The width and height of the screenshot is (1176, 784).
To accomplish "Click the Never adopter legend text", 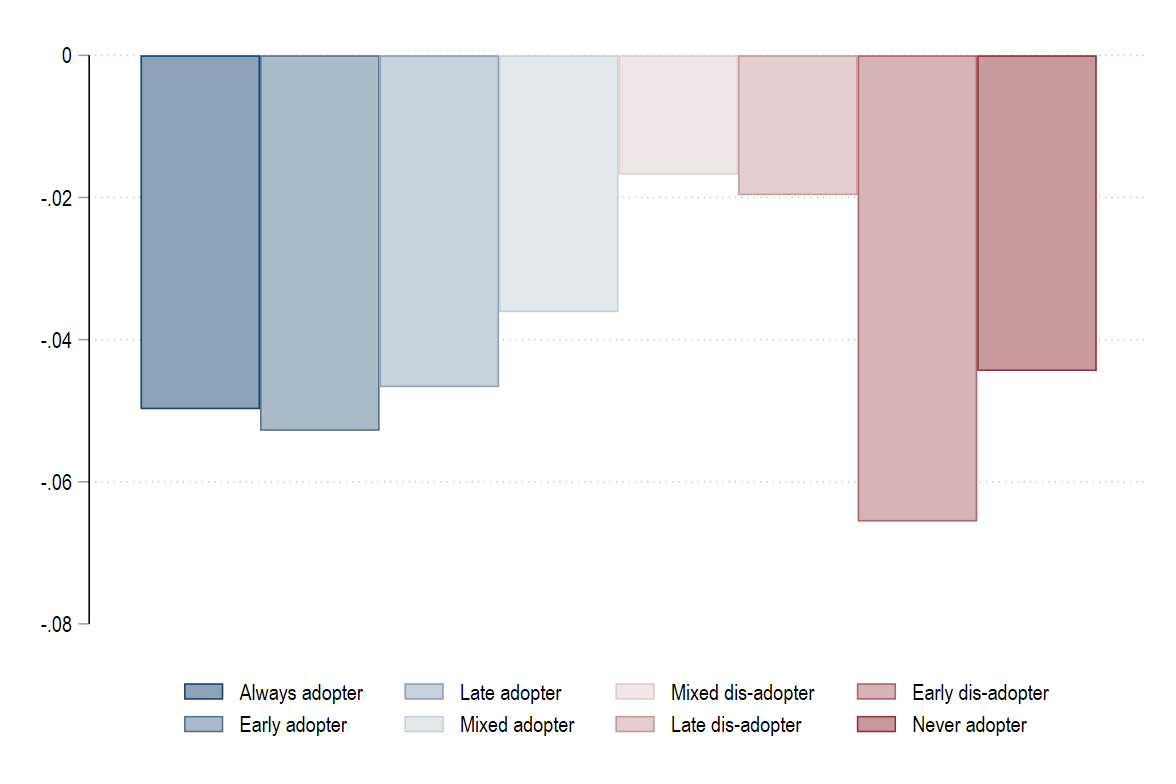I will (969, 725).
